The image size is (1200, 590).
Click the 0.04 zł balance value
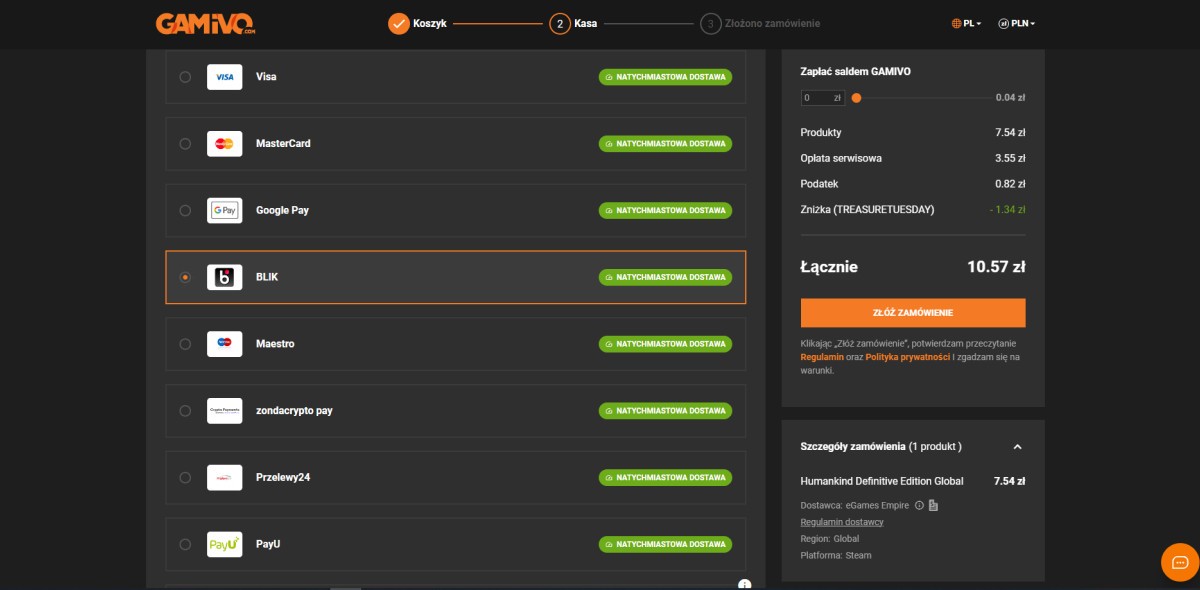click(x=1011, y=98)
